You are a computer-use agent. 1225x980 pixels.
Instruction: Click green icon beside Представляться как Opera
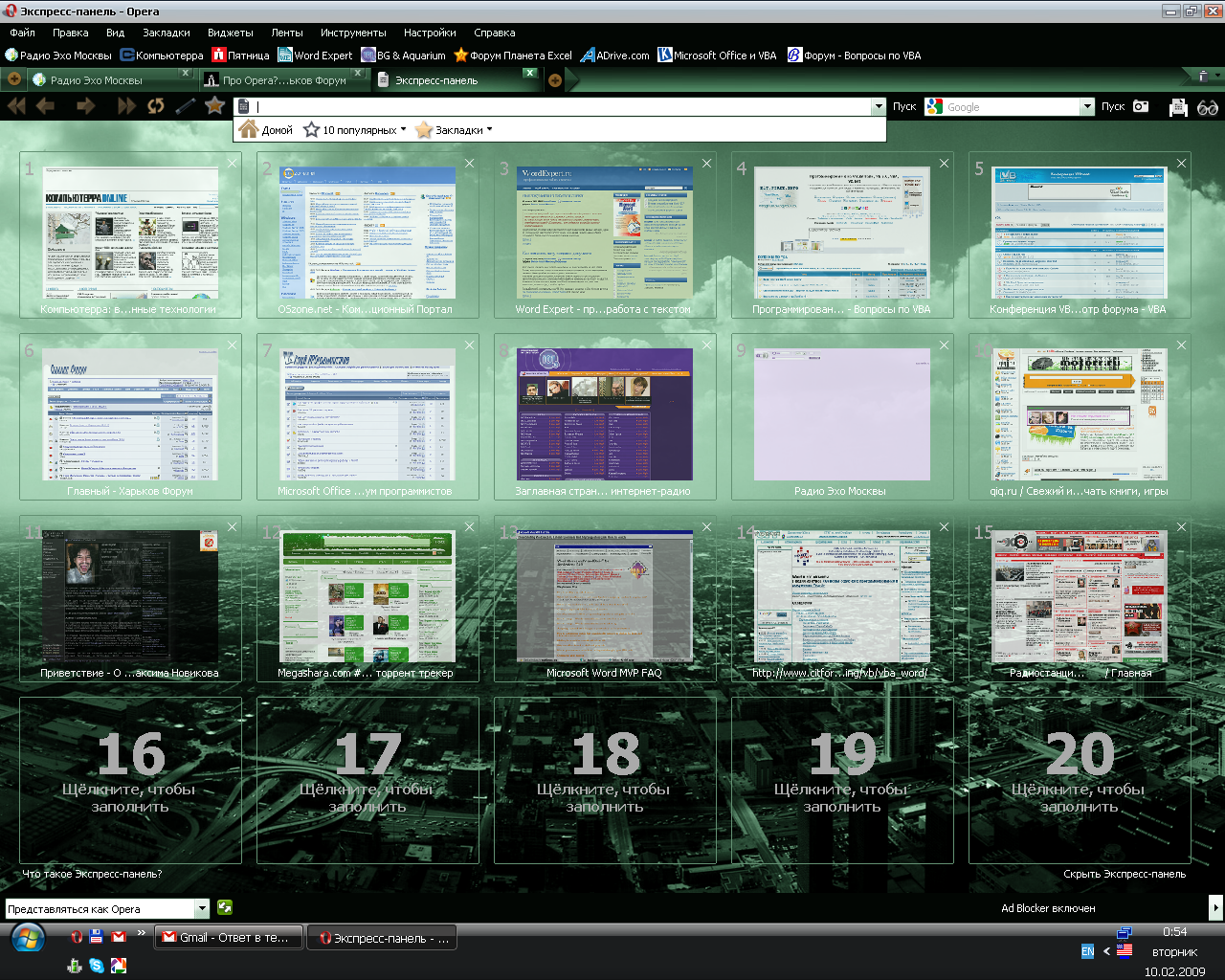pos(225,907)
